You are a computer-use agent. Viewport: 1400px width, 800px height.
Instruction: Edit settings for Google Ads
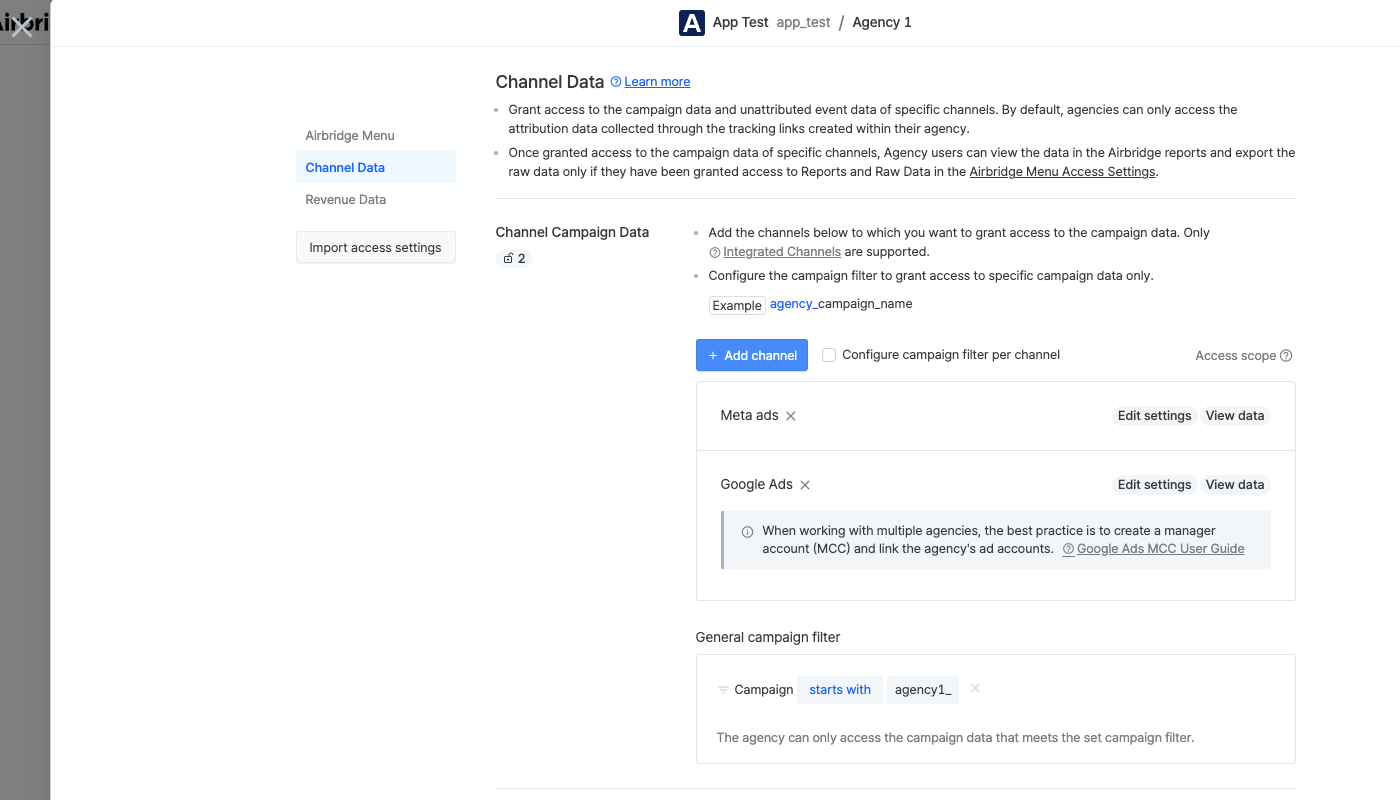pyautogui.click(x=1155, y=485)
